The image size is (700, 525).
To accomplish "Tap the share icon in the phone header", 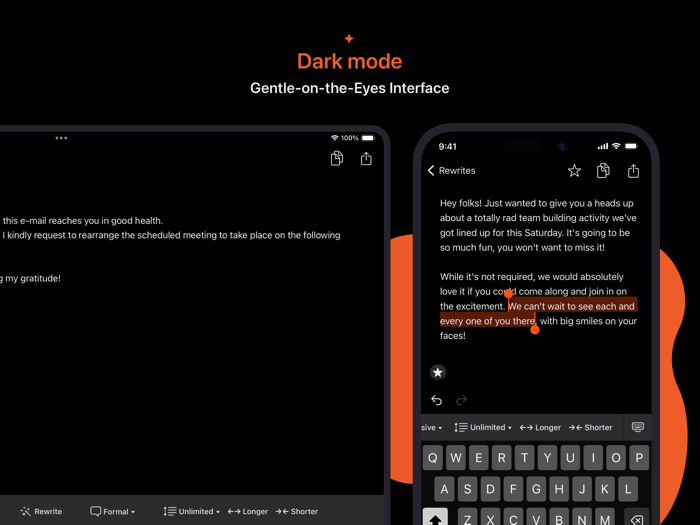I will [633, 171].
